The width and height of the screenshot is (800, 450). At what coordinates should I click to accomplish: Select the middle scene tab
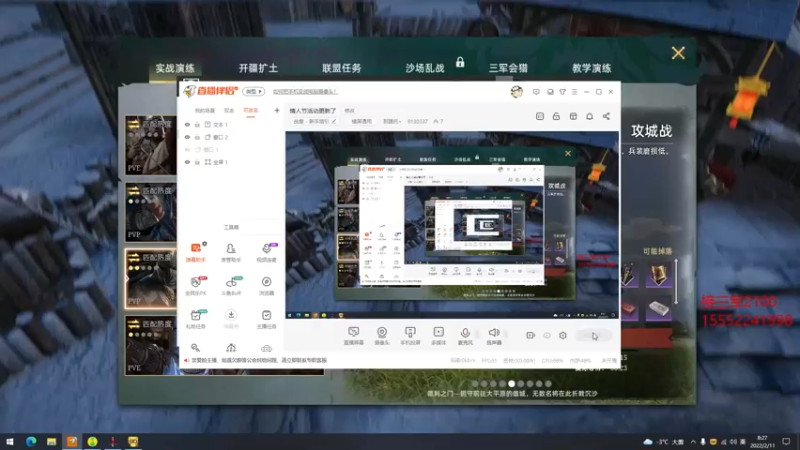coord(229,110)
